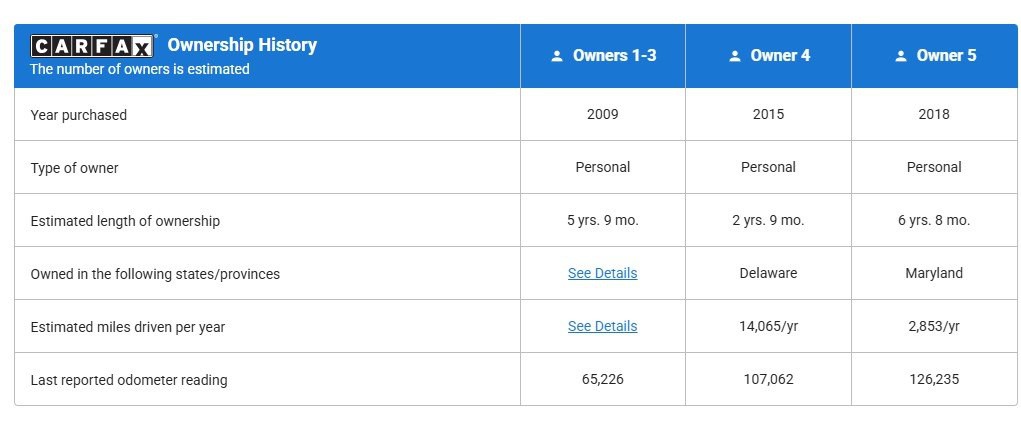This screenshot has height=429, width=1021.
Task: Click the 126,235 odometer reading
Action: click(x=934, y=379)
